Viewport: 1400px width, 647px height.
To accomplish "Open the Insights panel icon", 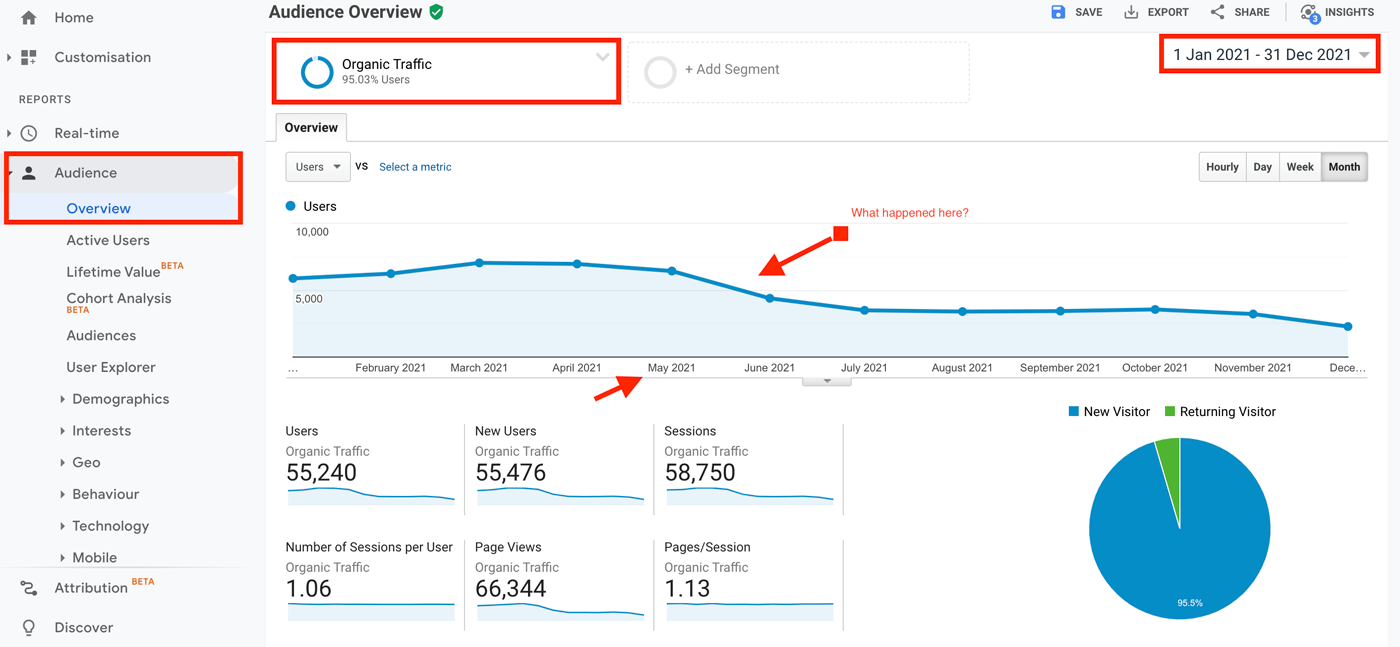I will [x=1309, y=13].
